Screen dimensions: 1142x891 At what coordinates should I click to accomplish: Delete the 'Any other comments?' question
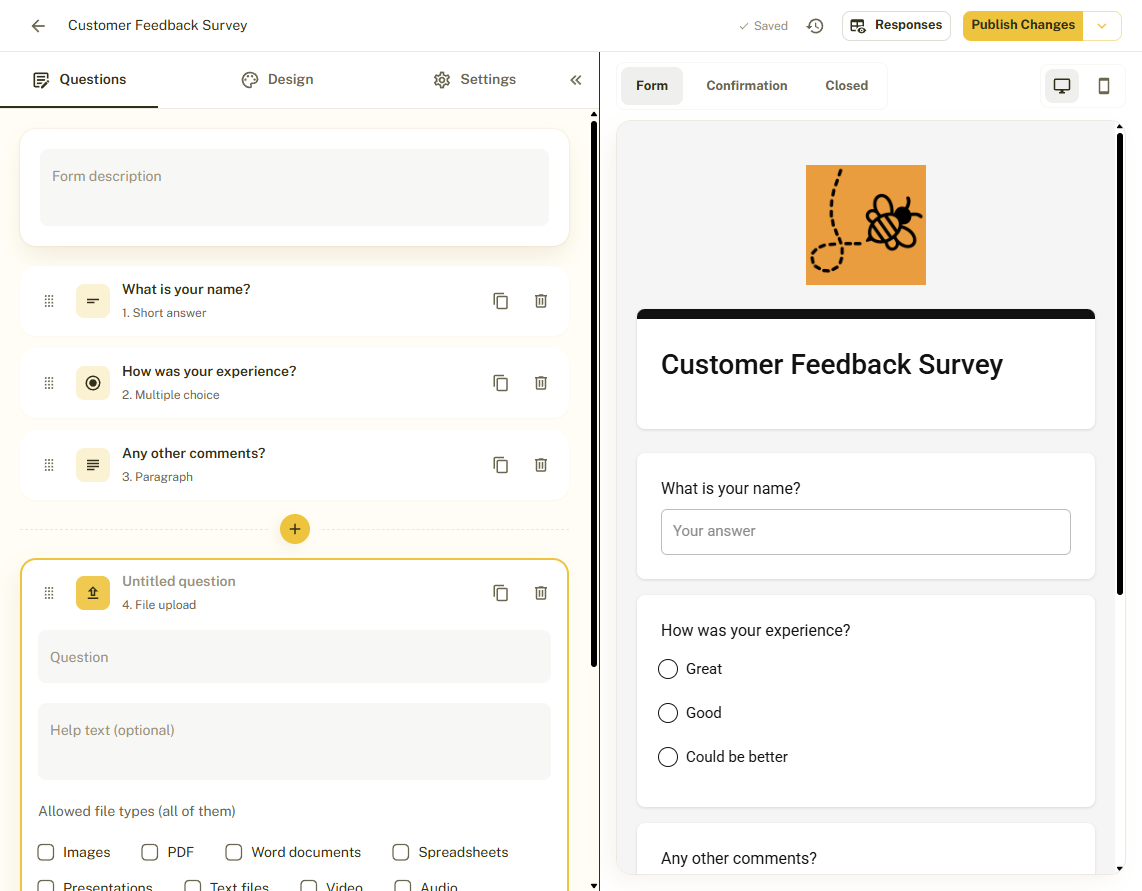(540, 465)
